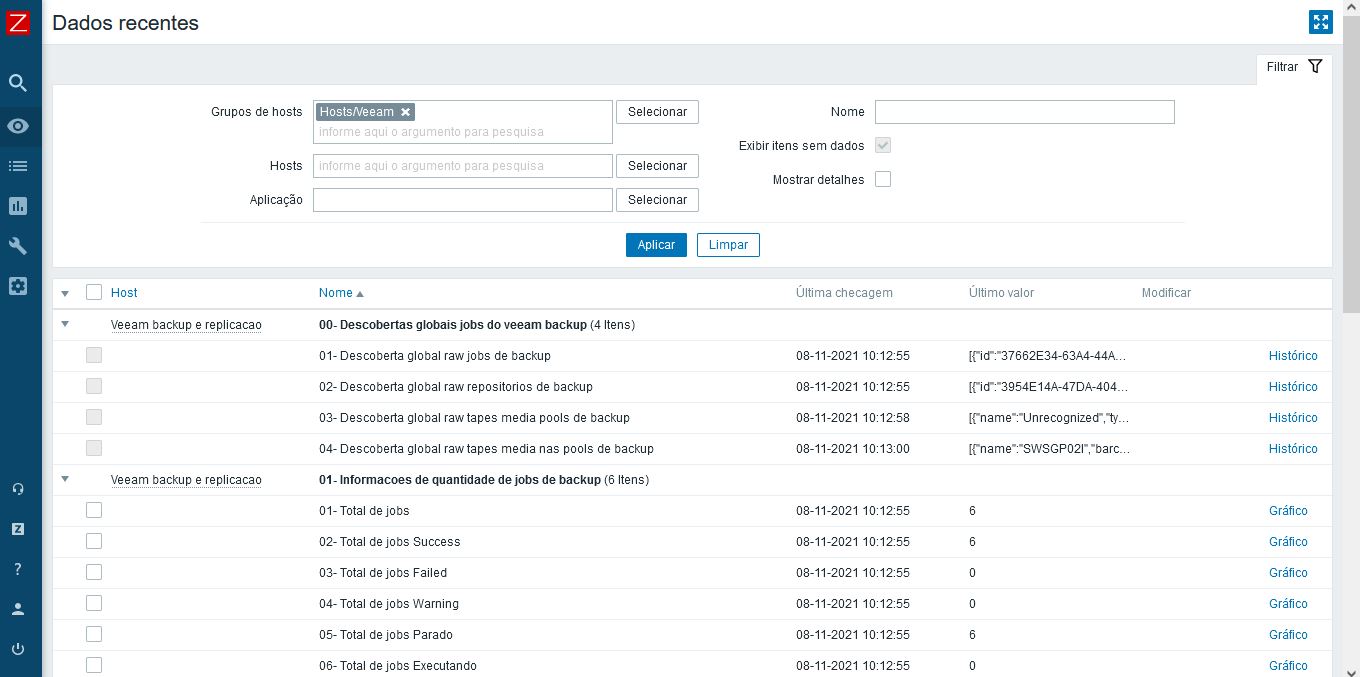Check the 02- Total de jobs Success checkbox
1360x677 pixels.
[94, 541]
